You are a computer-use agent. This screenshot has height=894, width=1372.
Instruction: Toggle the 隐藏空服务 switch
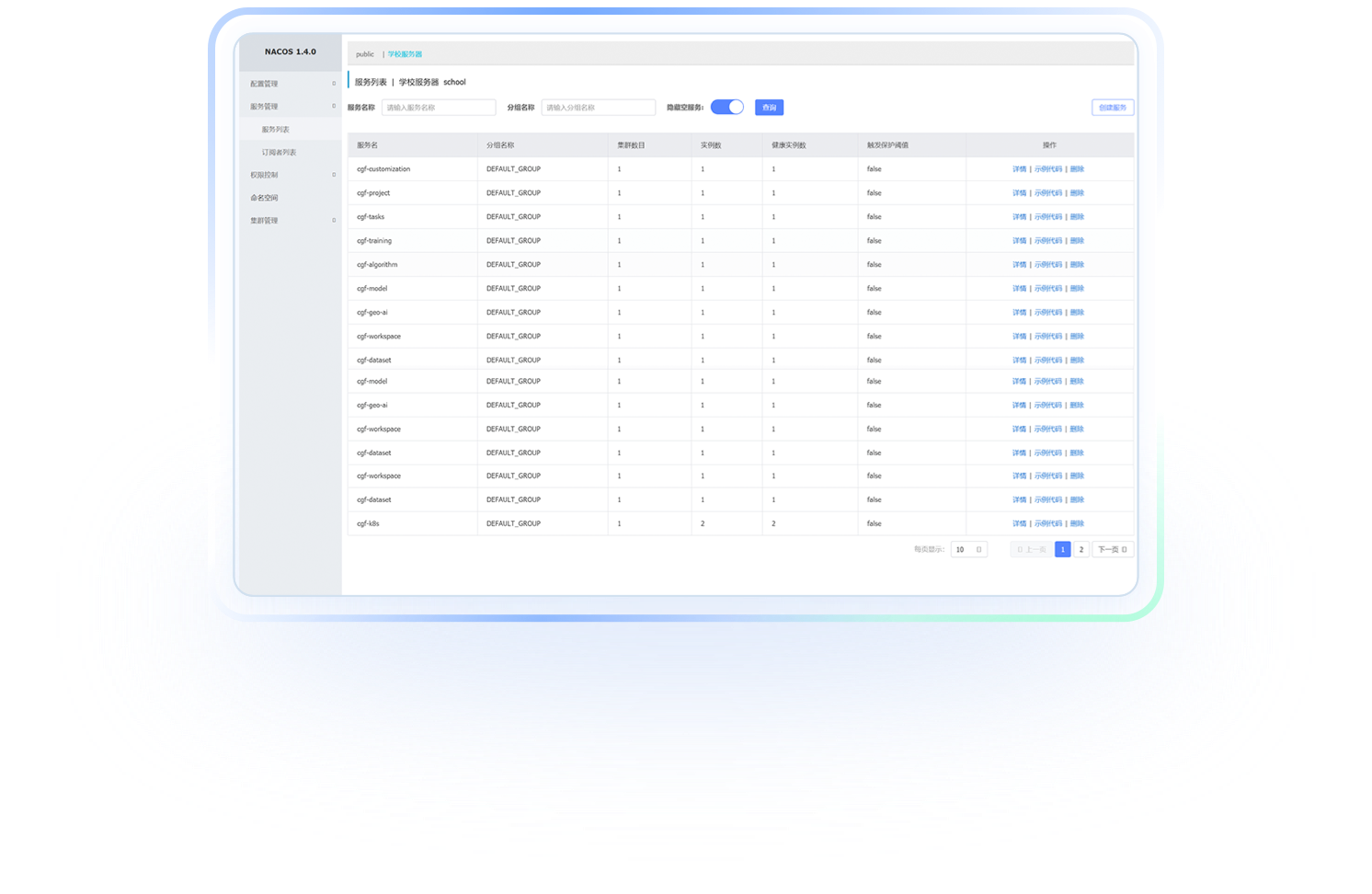(x=726, y=108)
